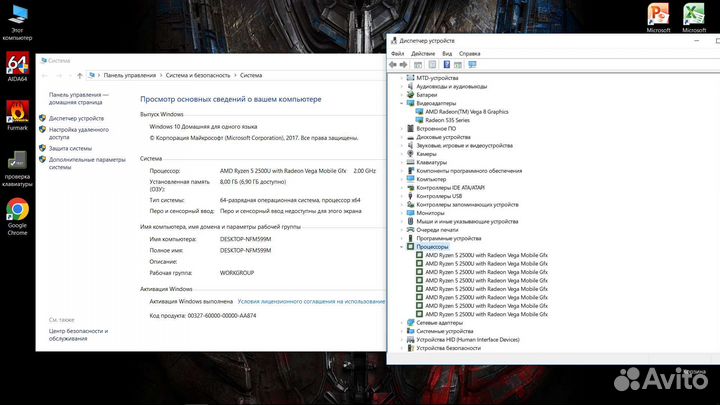Select the Мониторы device category
Viewport: 720px width, 405px height.
[430, 213]
